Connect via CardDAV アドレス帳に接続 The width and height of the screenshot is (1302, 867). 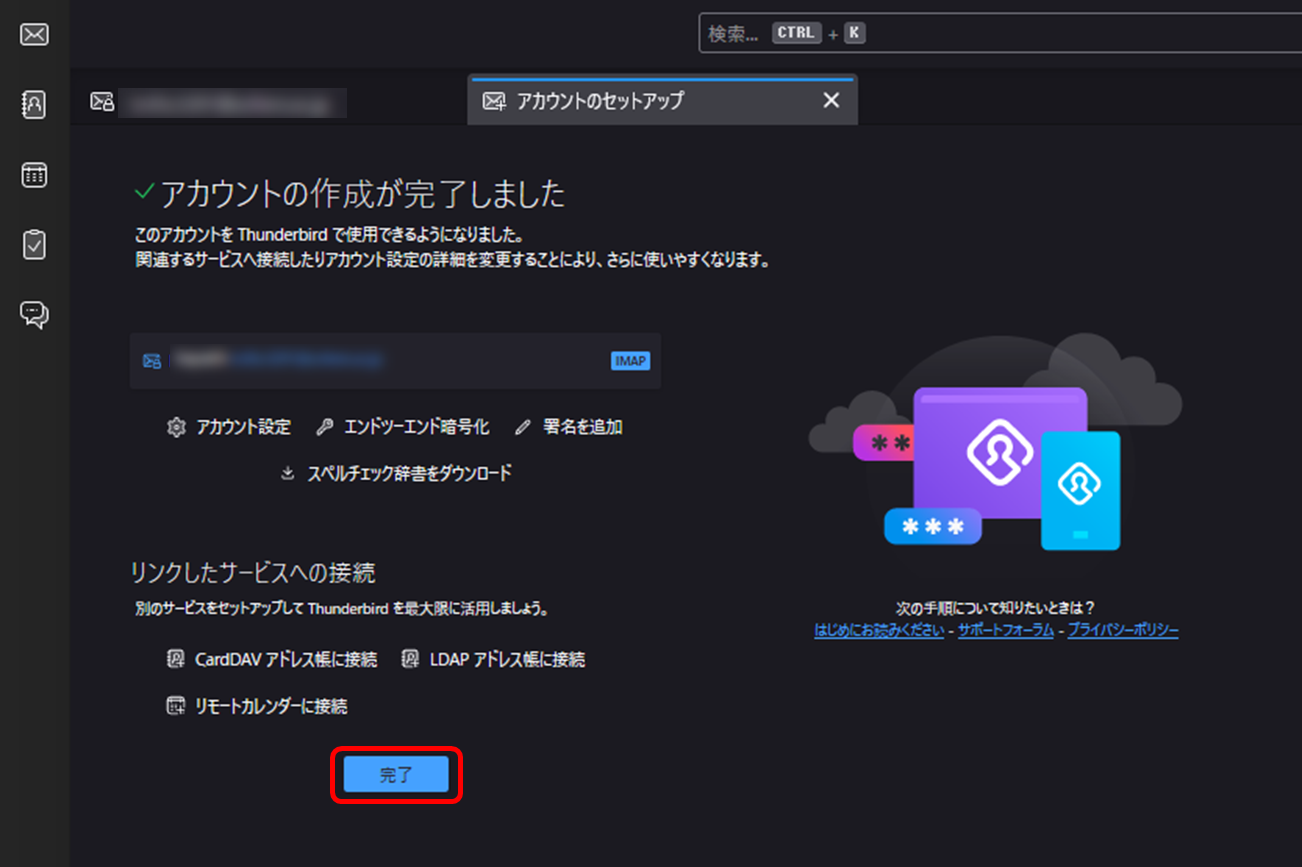coord(271,659)
